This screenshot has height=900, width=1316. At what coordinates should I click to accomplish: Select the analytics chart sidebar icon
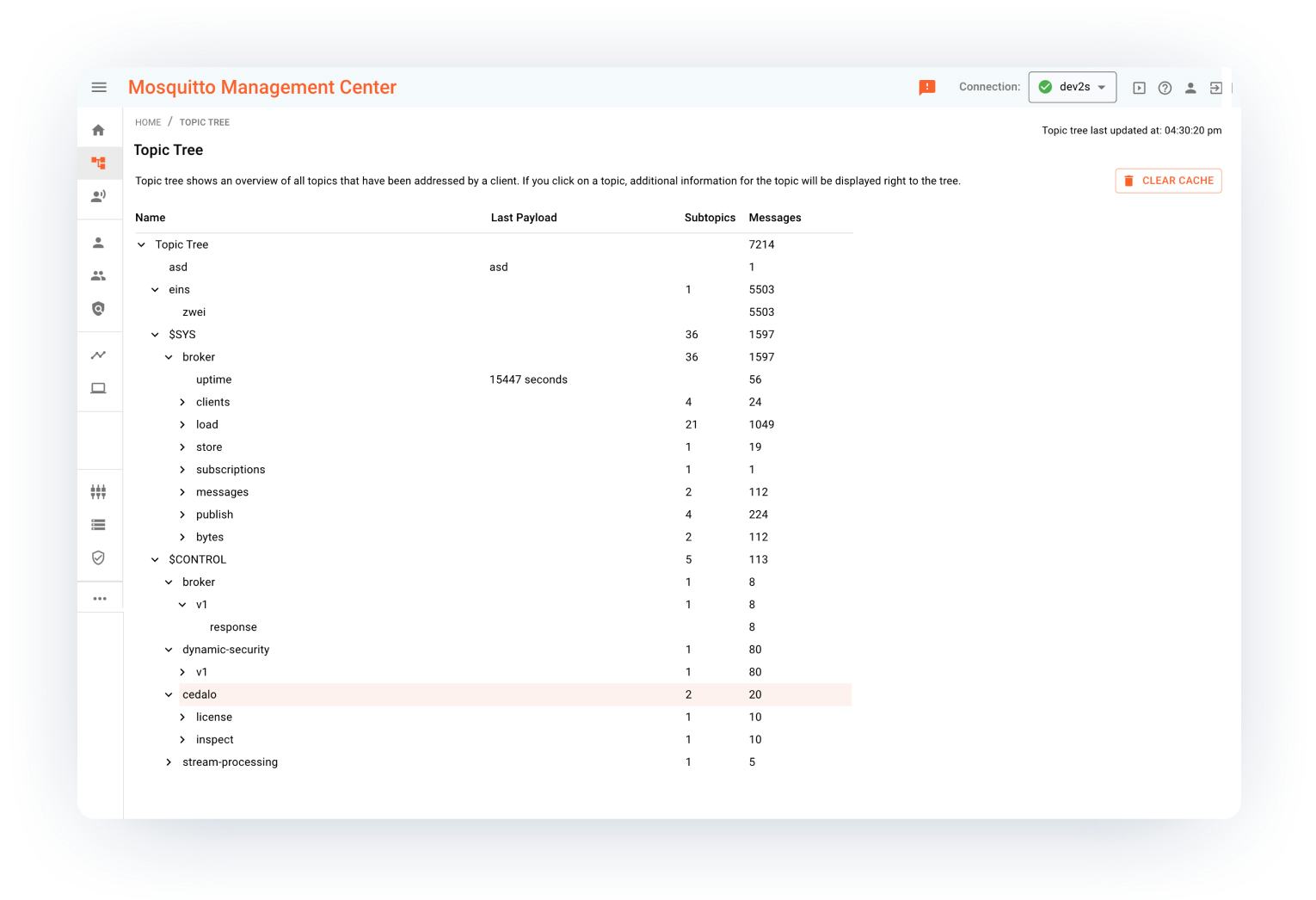[x=99, y=354]
